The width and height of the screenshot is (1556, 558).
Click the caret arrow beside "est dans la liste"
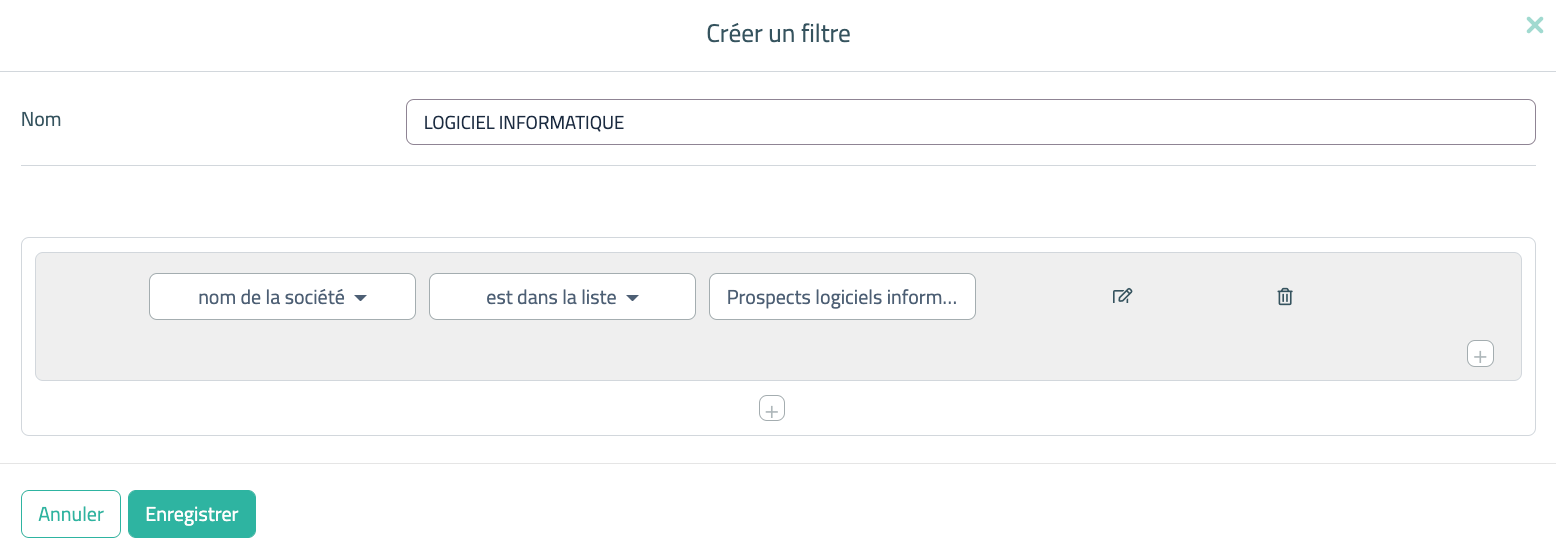(x=632, y=298)
